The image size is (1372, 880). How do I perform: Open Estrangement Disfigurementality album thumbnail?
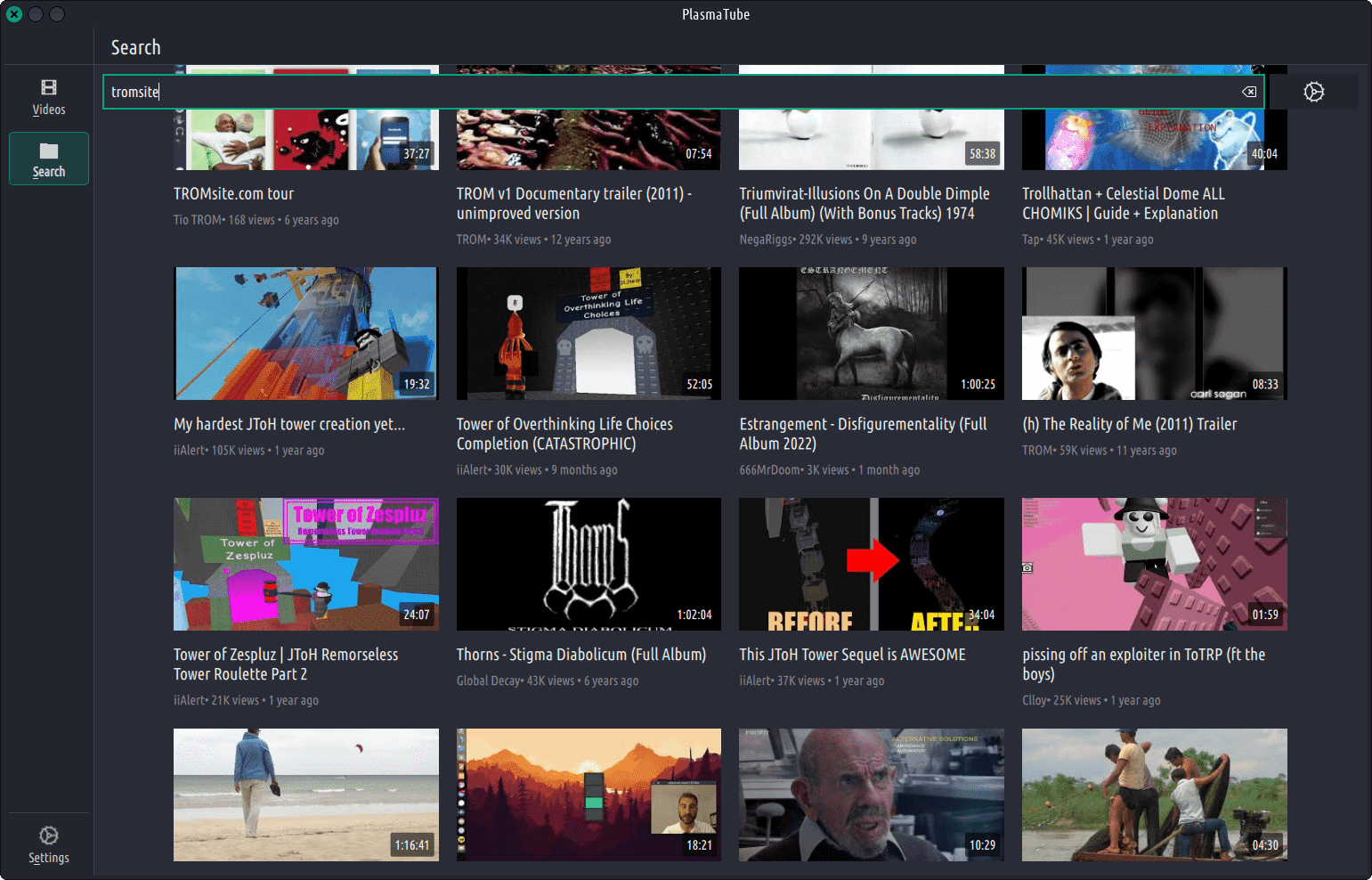point(871,333)
